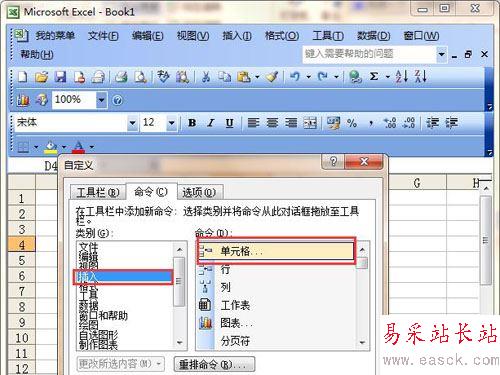Select the 分页符 command
Viewport: 500px width, 375px height.
point(277,341)
